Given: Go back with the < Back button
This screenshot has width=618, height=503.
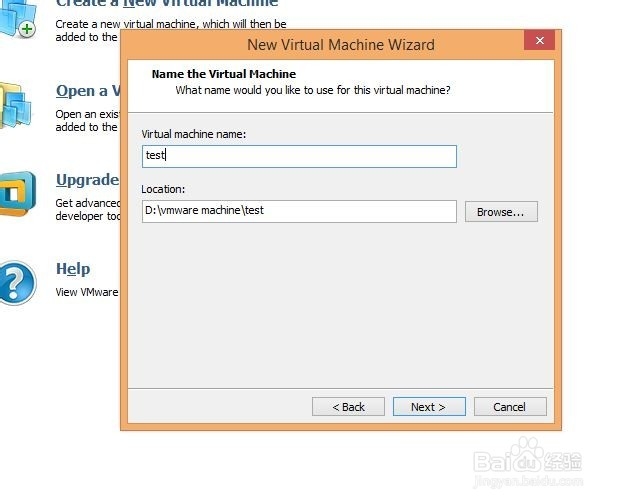Looking at the screenshot, I should [x=348, y=406].
